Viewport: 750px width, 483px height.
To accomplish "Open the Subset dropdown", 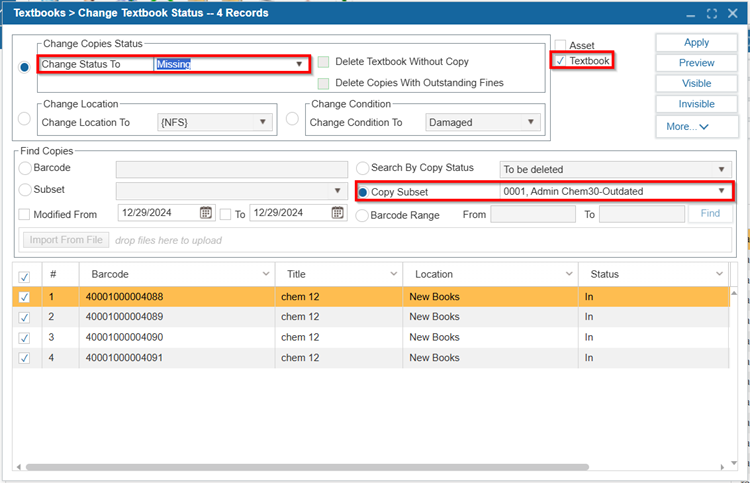I will [x=337, y=190].
